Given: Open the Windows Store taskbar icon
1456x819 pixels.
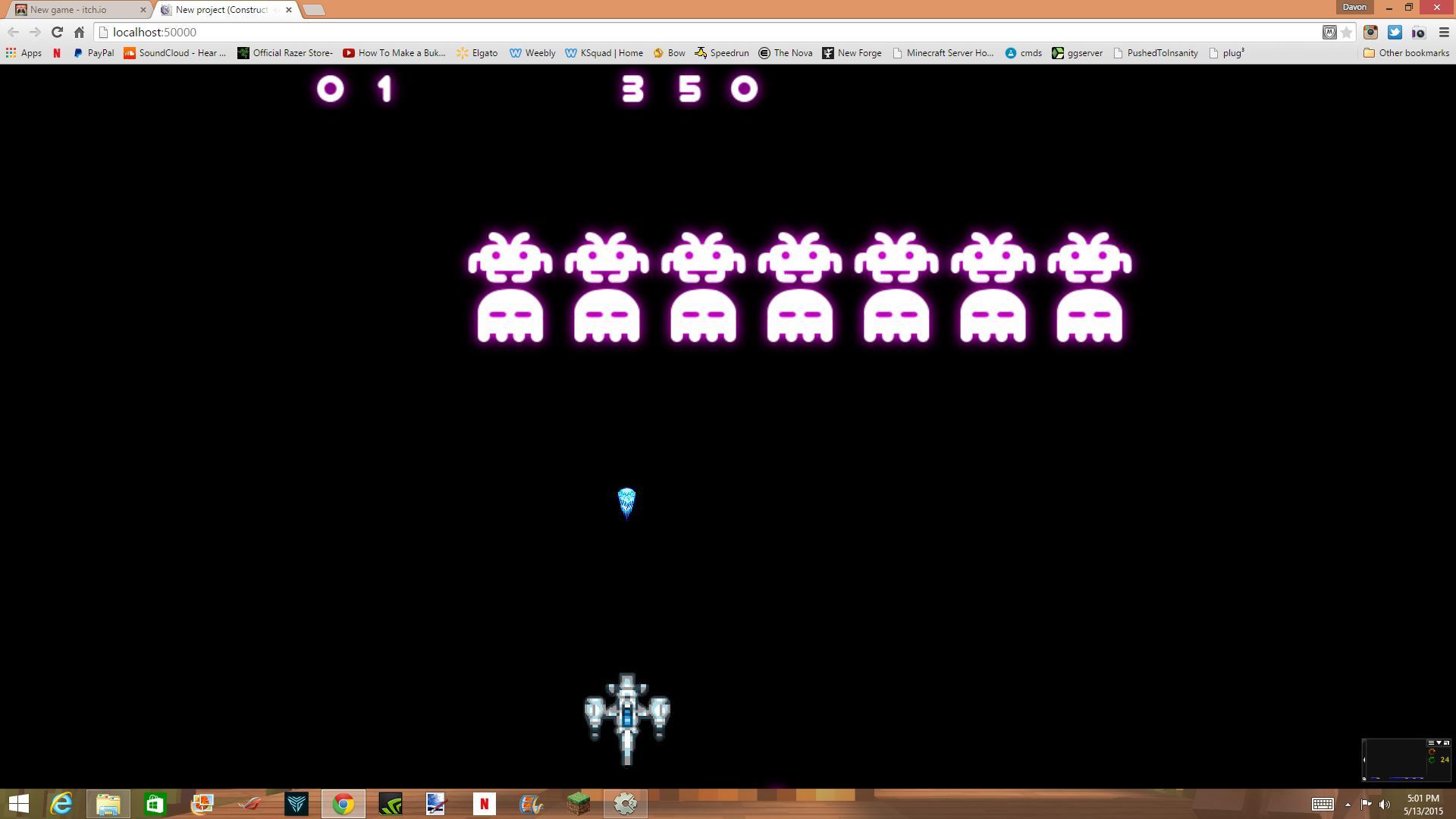Looking at the screenshot, I should (155, 804).
